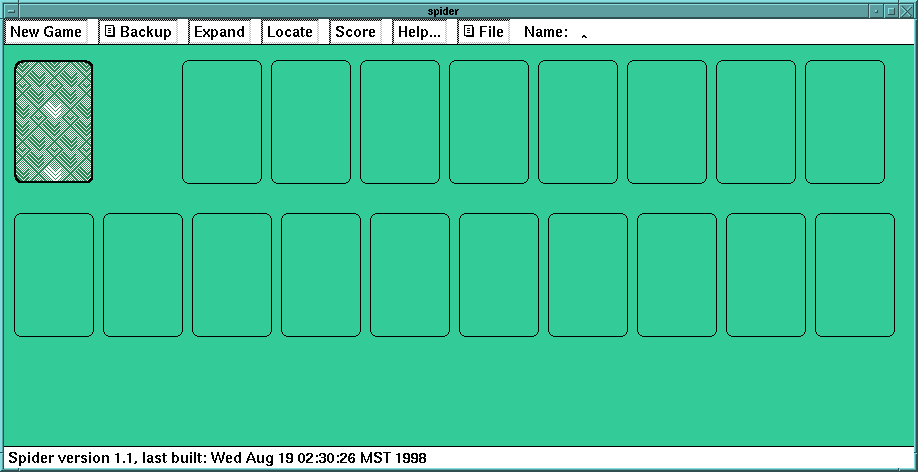Click the Locate button

(x=290, y=32)
